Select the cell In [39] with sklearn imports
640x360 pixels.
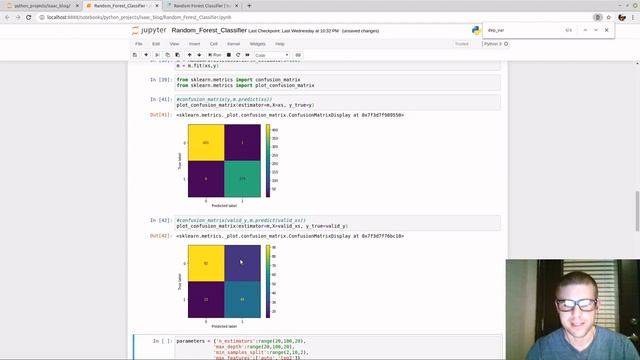(338, 82)
